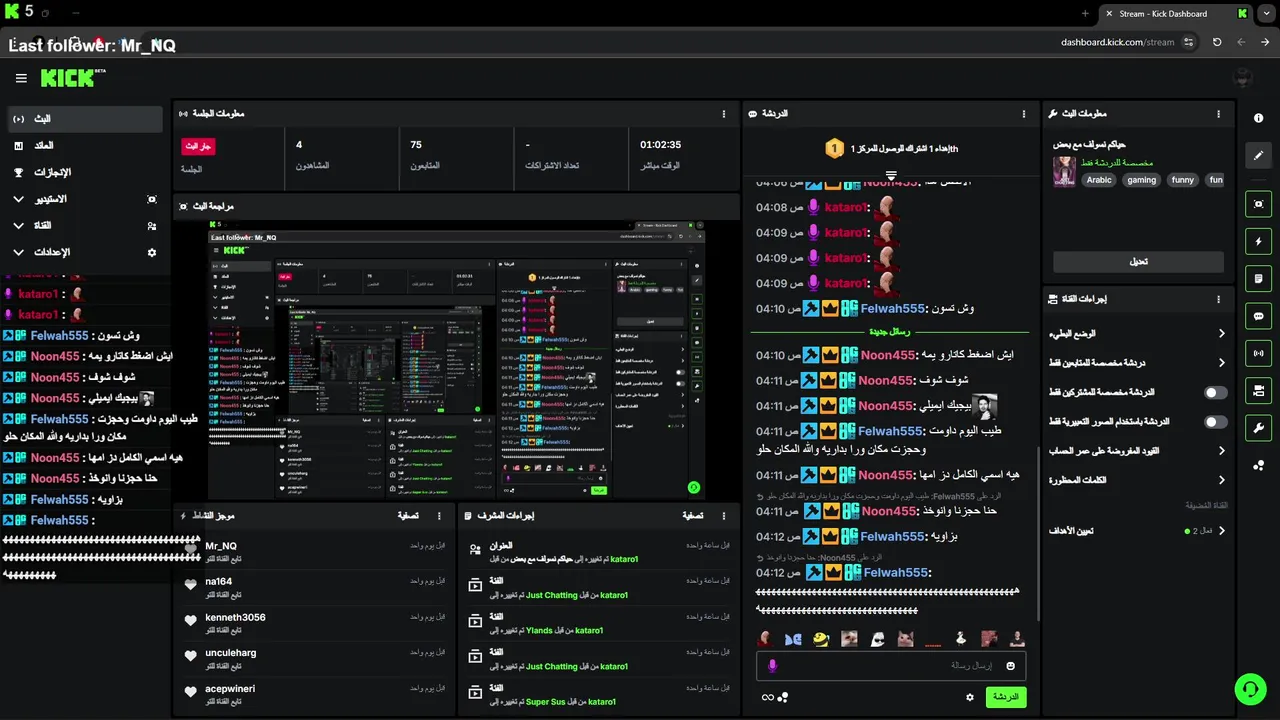Insert the yellow duck emote
Image resolution: width=1280 pixels, height=720 pixels.
pyautogui.click(x=821, y=639)
